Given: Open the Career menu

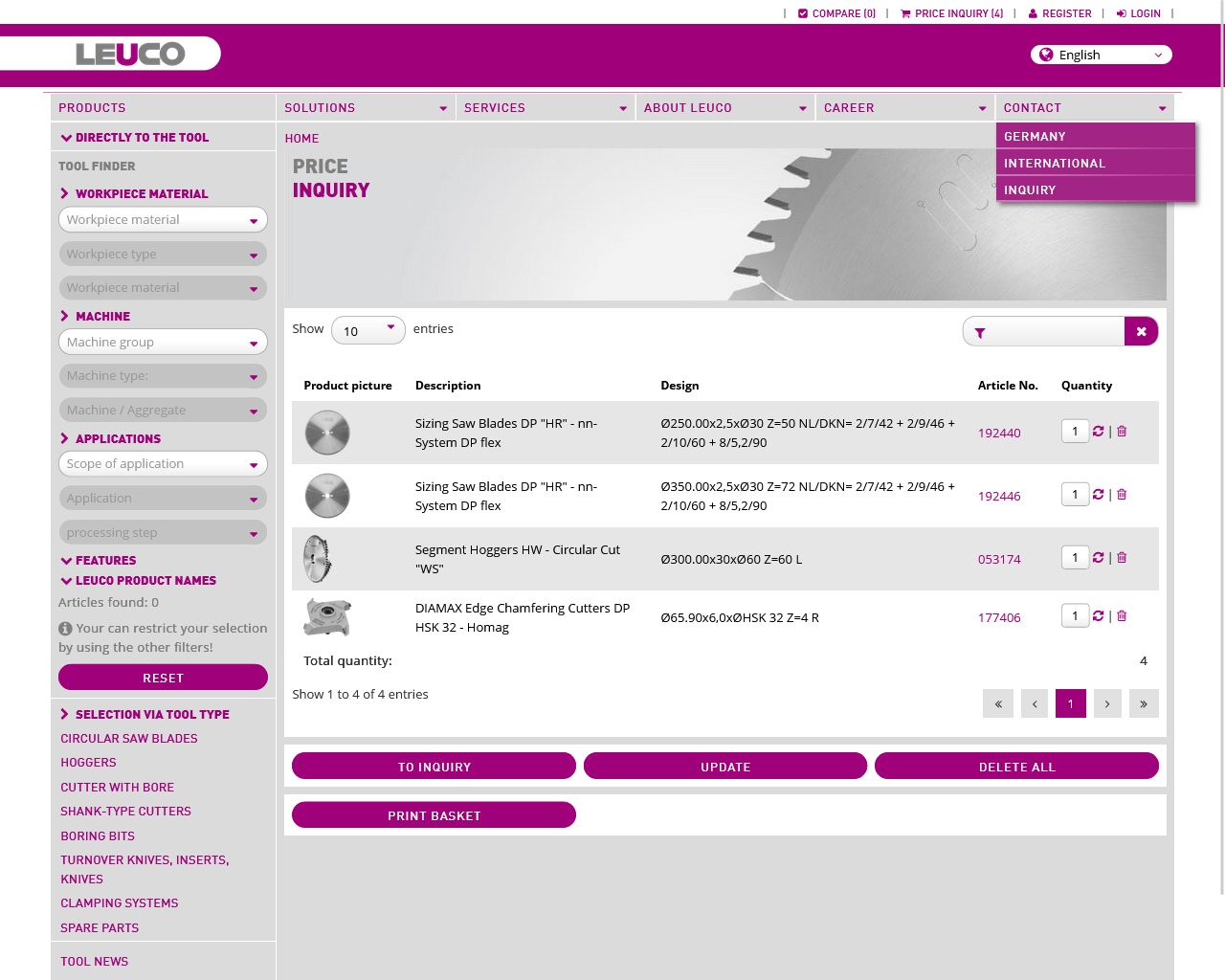Looking at the screenshot, I should pyautogui.click(x=904, y=108).
